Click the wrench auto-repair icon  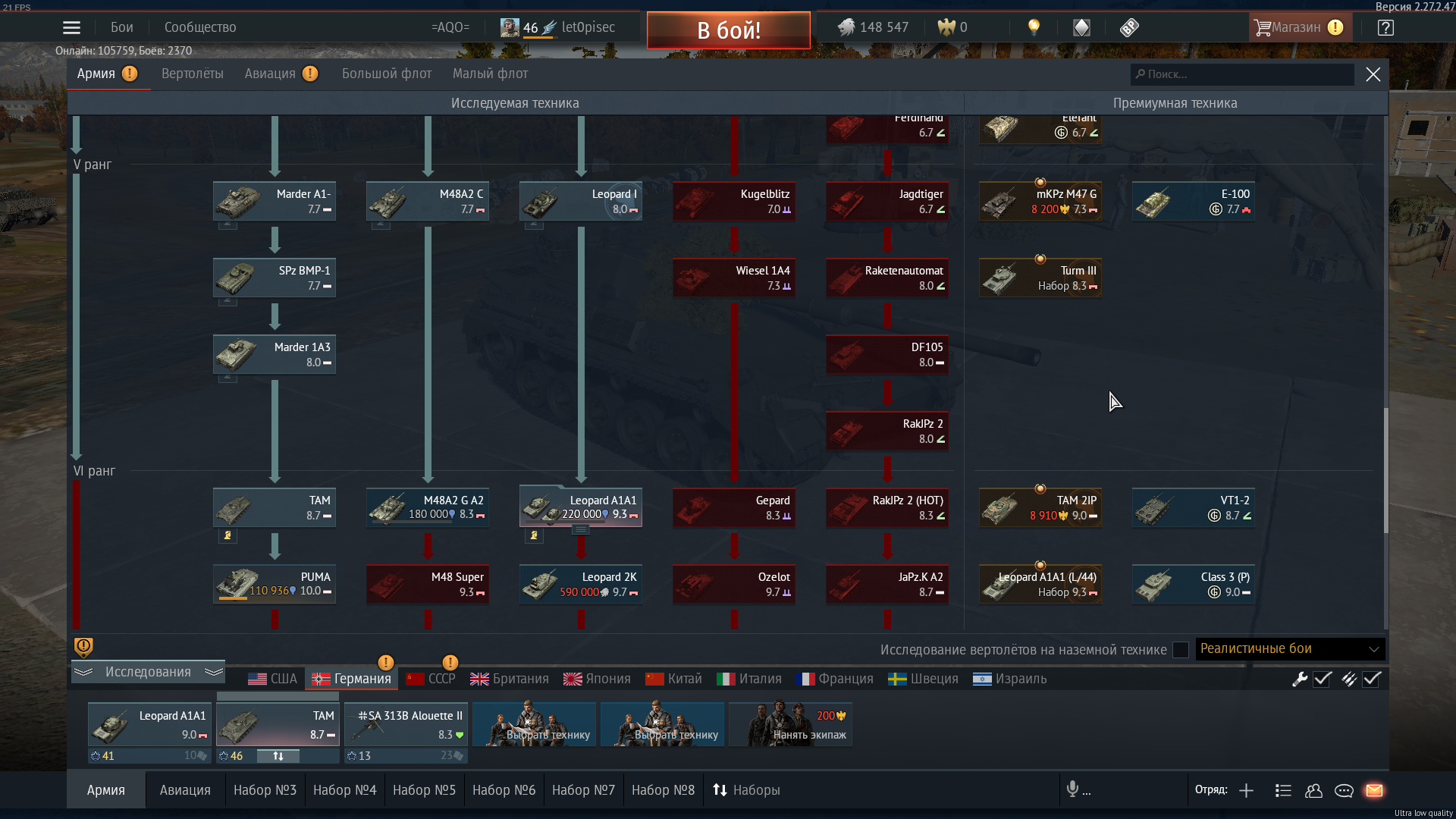[x=1300, y=679]
